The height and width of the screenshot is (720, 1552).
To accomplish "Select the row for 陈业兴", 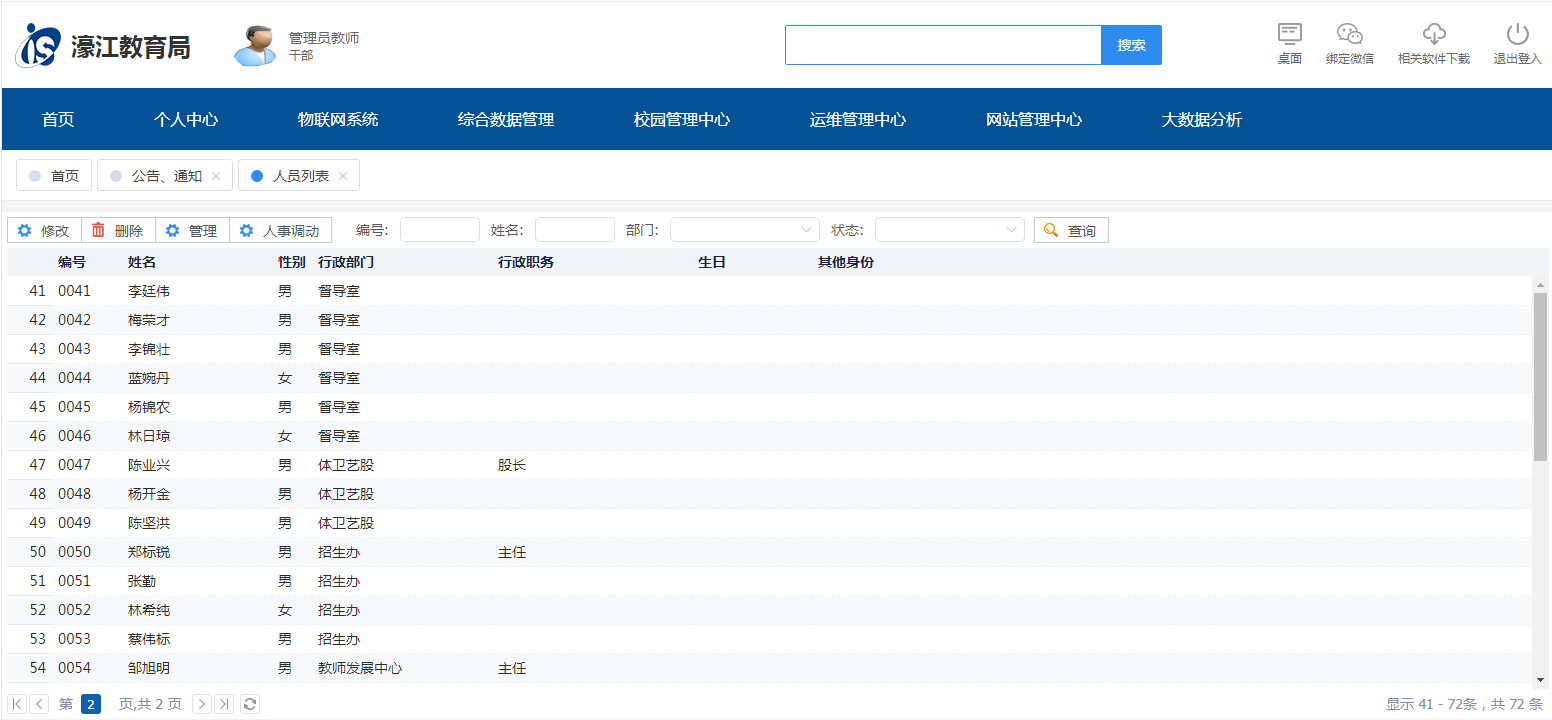I will click(x=770, y=465).
